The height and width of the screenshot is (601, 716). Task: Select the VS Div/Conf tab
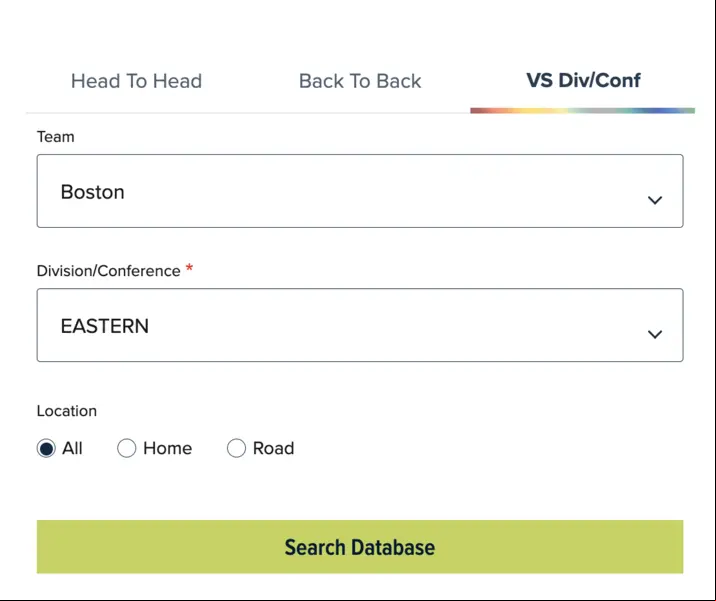583,80
